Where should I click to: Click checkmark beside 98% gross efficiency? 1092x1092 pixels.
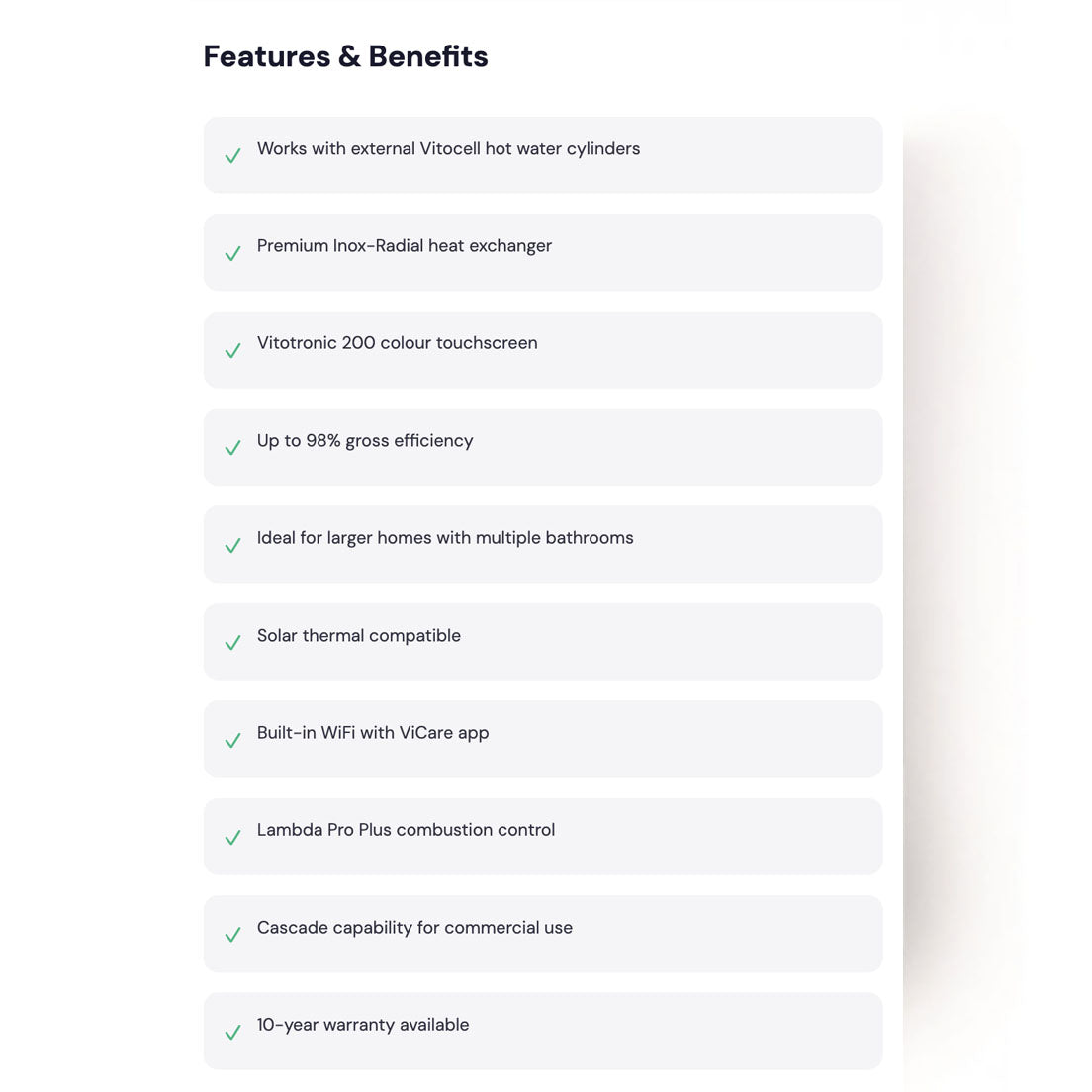pyautogui.click(x=232, y=447)
